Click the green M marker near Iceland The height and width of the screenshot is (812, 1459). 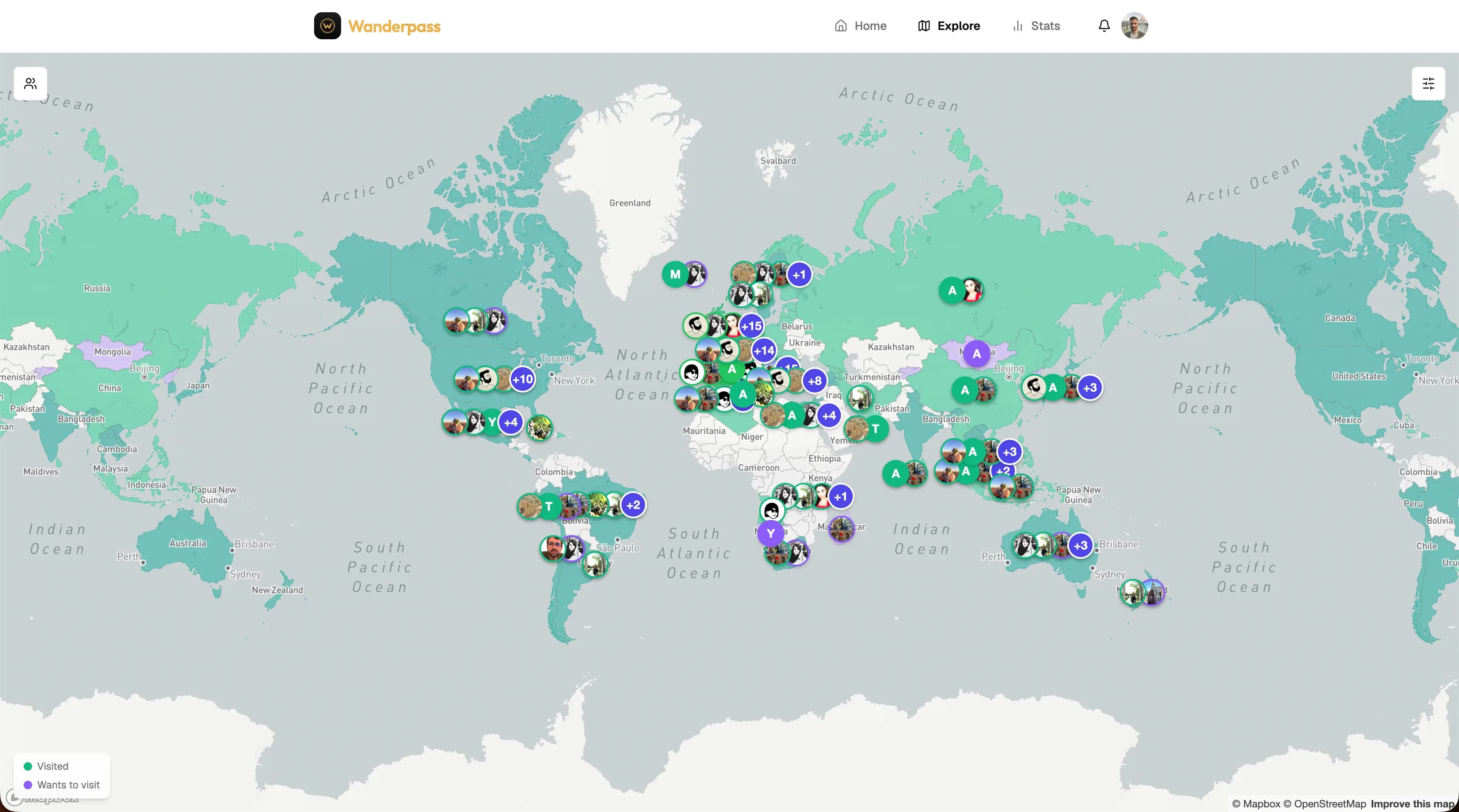click(675, 275)
